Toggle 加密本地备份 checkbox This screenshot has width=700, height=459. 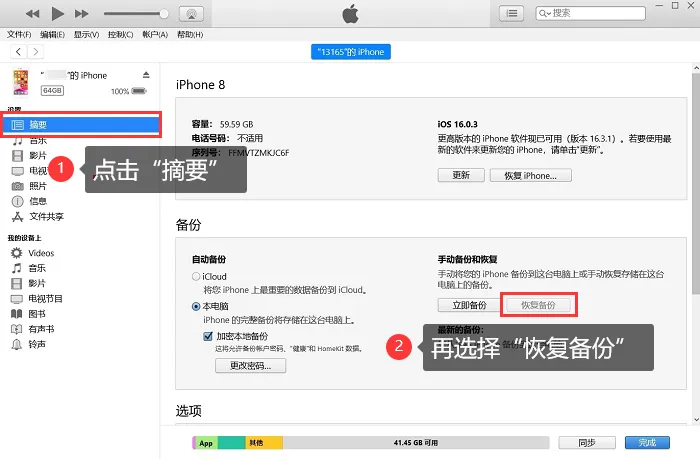208,336
